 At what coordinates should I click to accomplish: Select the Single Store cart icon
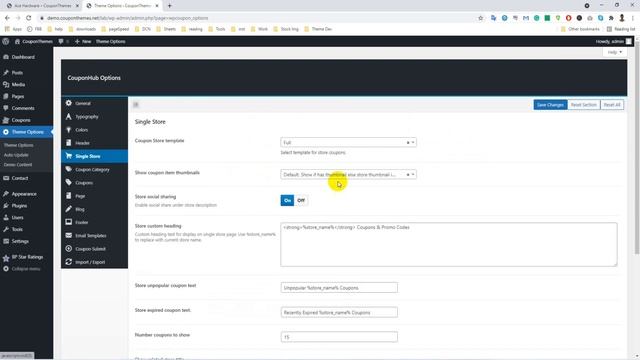69,156
